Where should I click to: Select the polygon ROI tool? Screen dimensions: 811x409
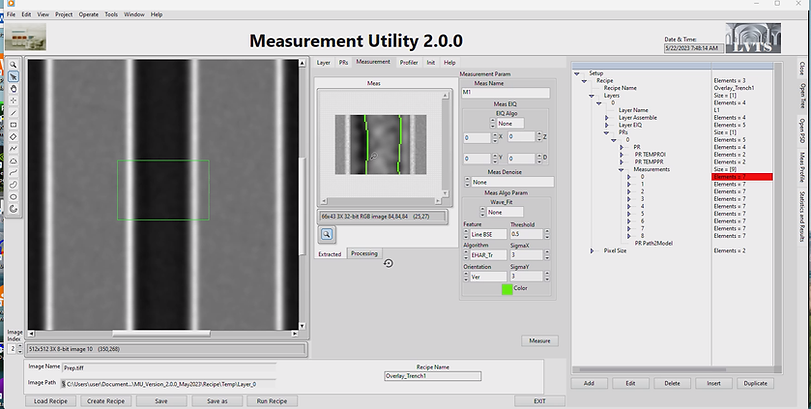pyautogui.click(x=13, y=161)
